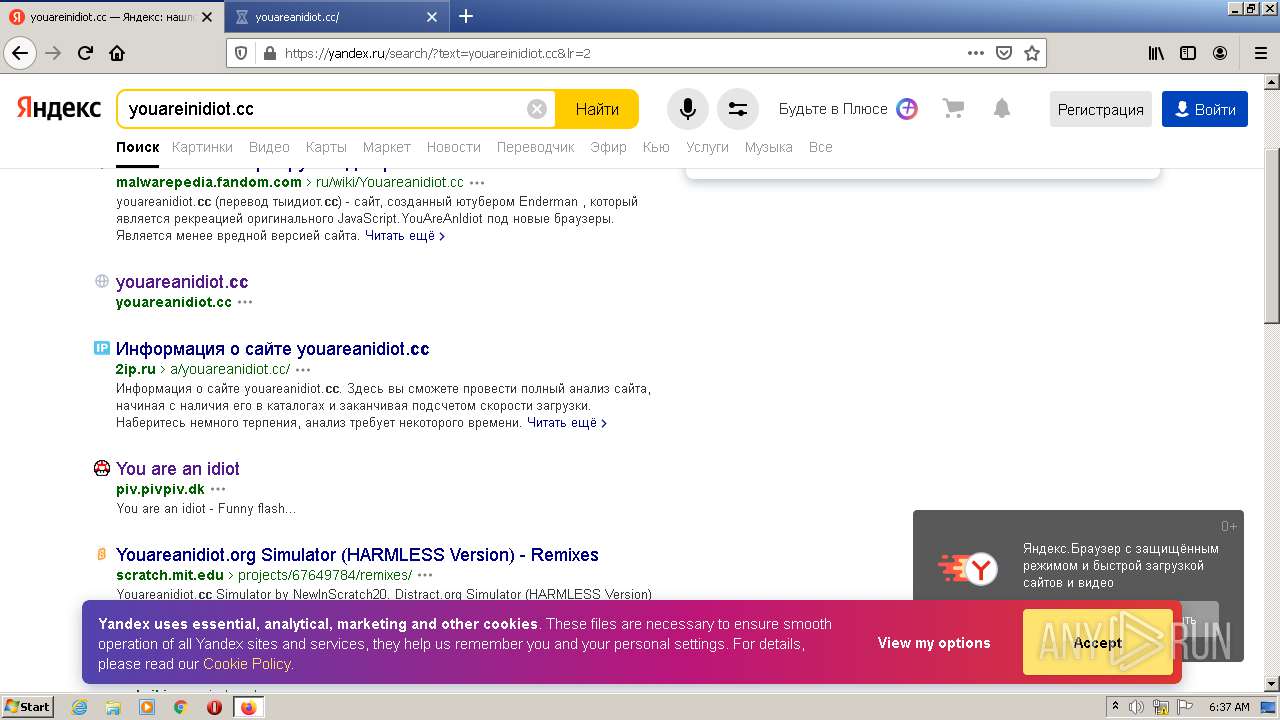The width and height of the screenshot is (1280, 720).
Task: Reload the page with the refresh icon
Action: 85,53
